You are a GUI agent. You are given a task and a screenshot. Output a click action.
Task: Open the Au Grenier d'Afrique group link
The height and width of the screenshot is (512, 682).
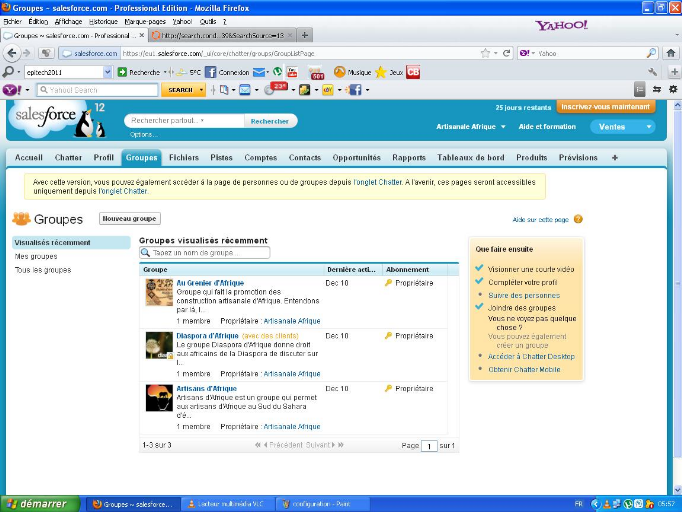[x=210, y=283]
